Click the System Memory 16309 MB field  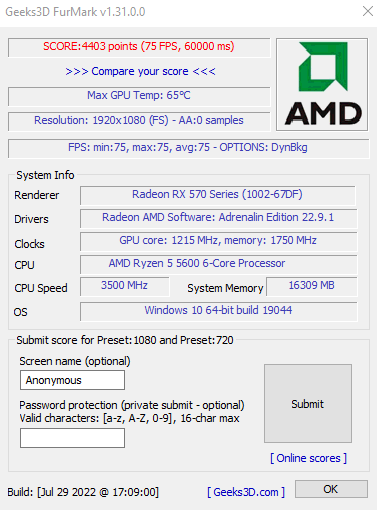coord(311,286)
